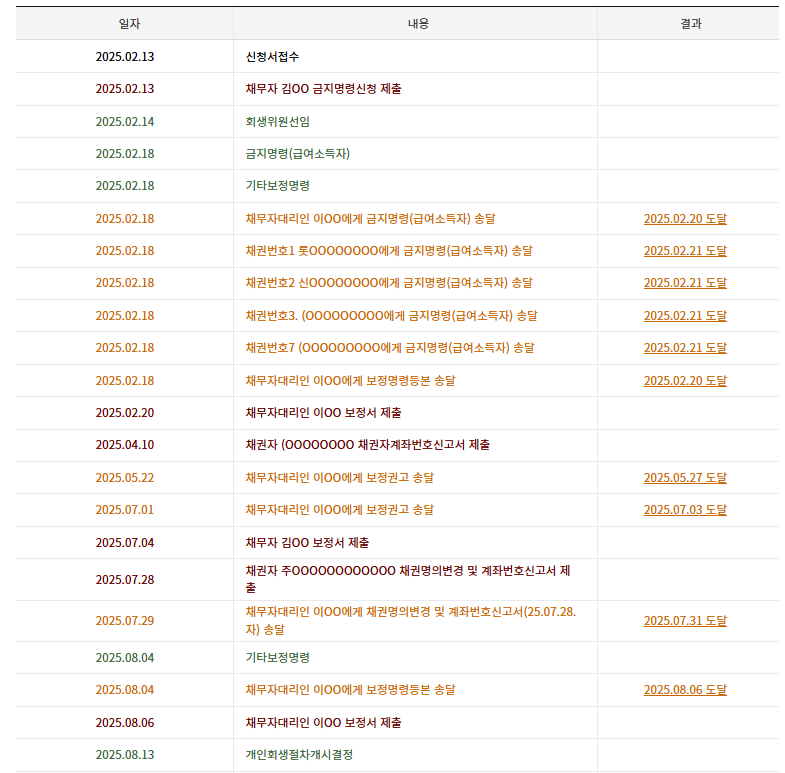Open 2025.02.20 도달 link for 금지명령(급여소득자) 송달 to 채무자대리인
The image size is (785, 773).
(x=685, y=219)
